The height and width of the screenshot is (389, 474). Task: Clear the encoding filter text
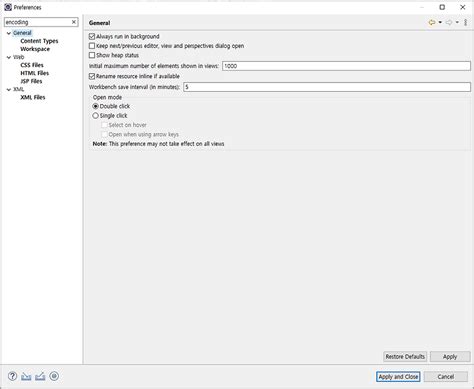point(74,22)
